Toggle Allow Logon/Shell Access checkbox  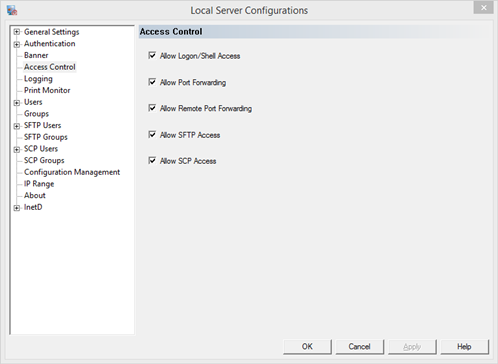[x=152, y=55]
